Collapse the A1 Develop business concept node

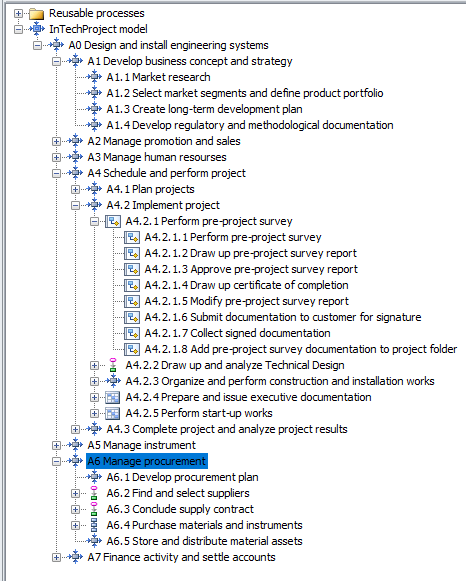tap(56, 62)
